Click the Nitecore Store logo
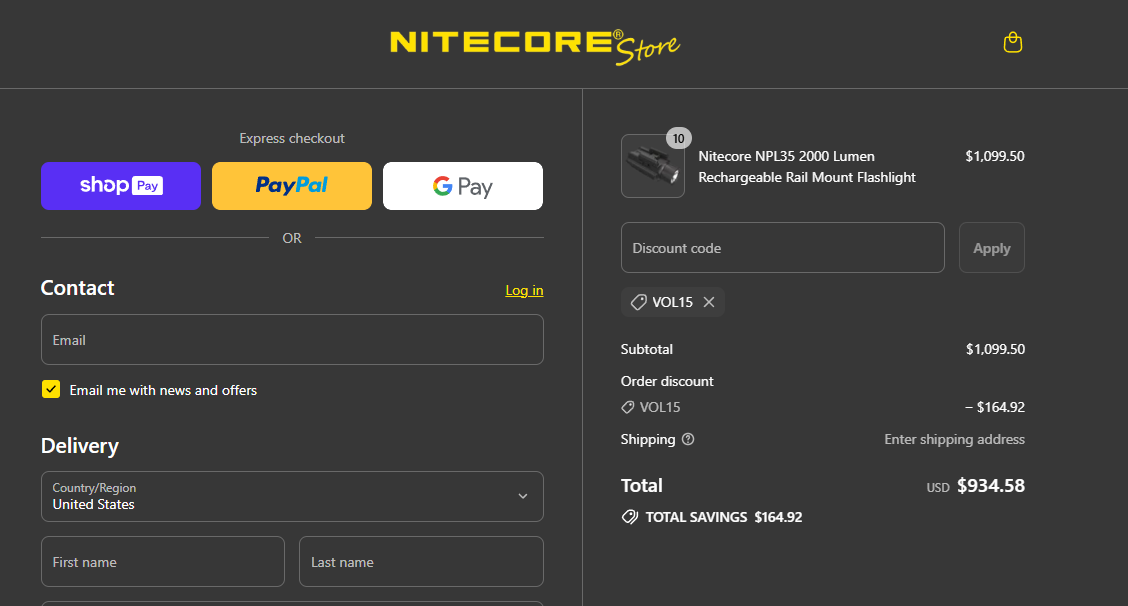1128x606 pixels. click(535, 47)
